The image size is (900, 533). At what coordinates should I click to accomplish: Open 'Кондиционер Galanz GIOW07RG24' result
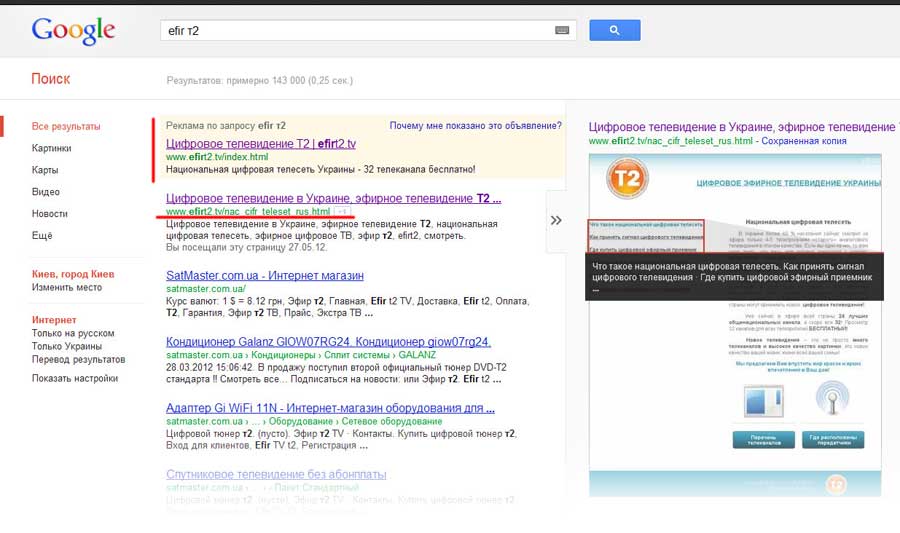[x=328, y=342]
